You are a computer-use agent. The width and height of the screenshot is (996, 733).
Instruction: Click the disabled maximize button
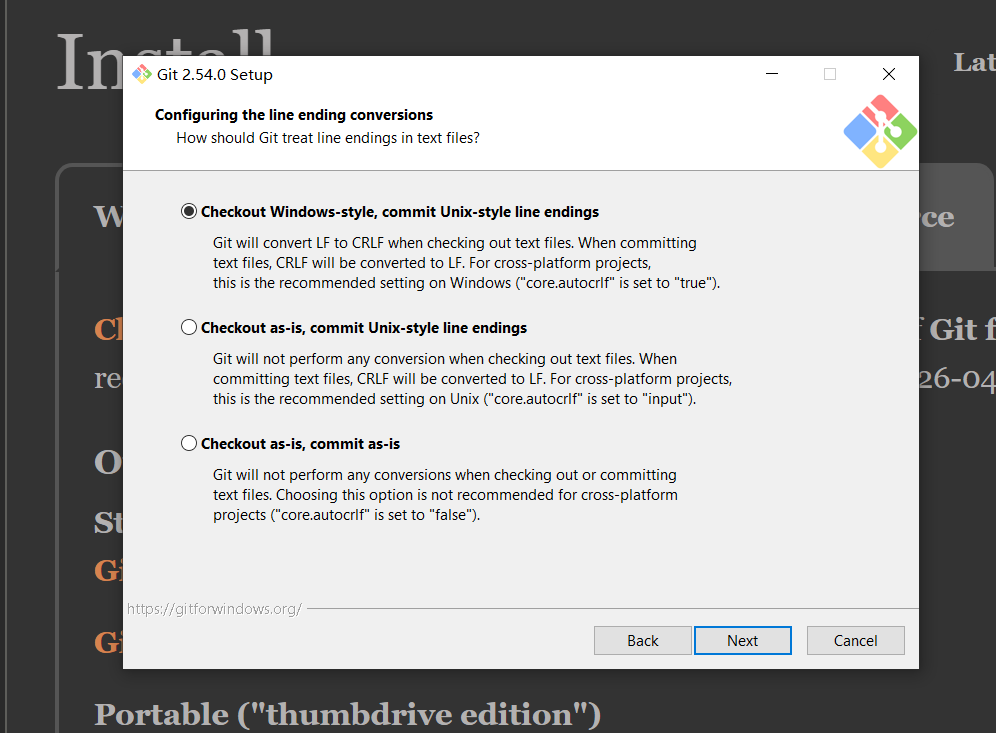point(830,74)
